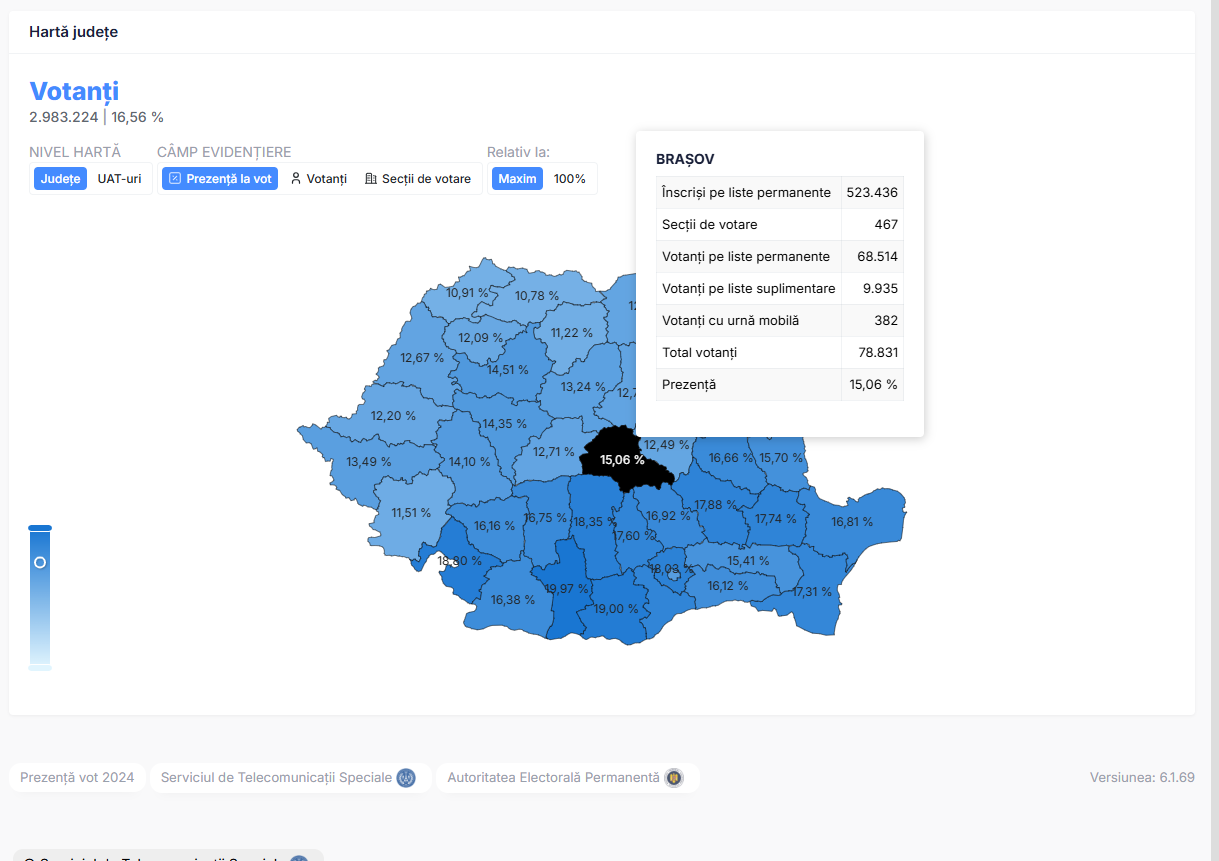Click the BRAȘOV tooltip title
Screen dimensions: 1219x861
point(685,159)
